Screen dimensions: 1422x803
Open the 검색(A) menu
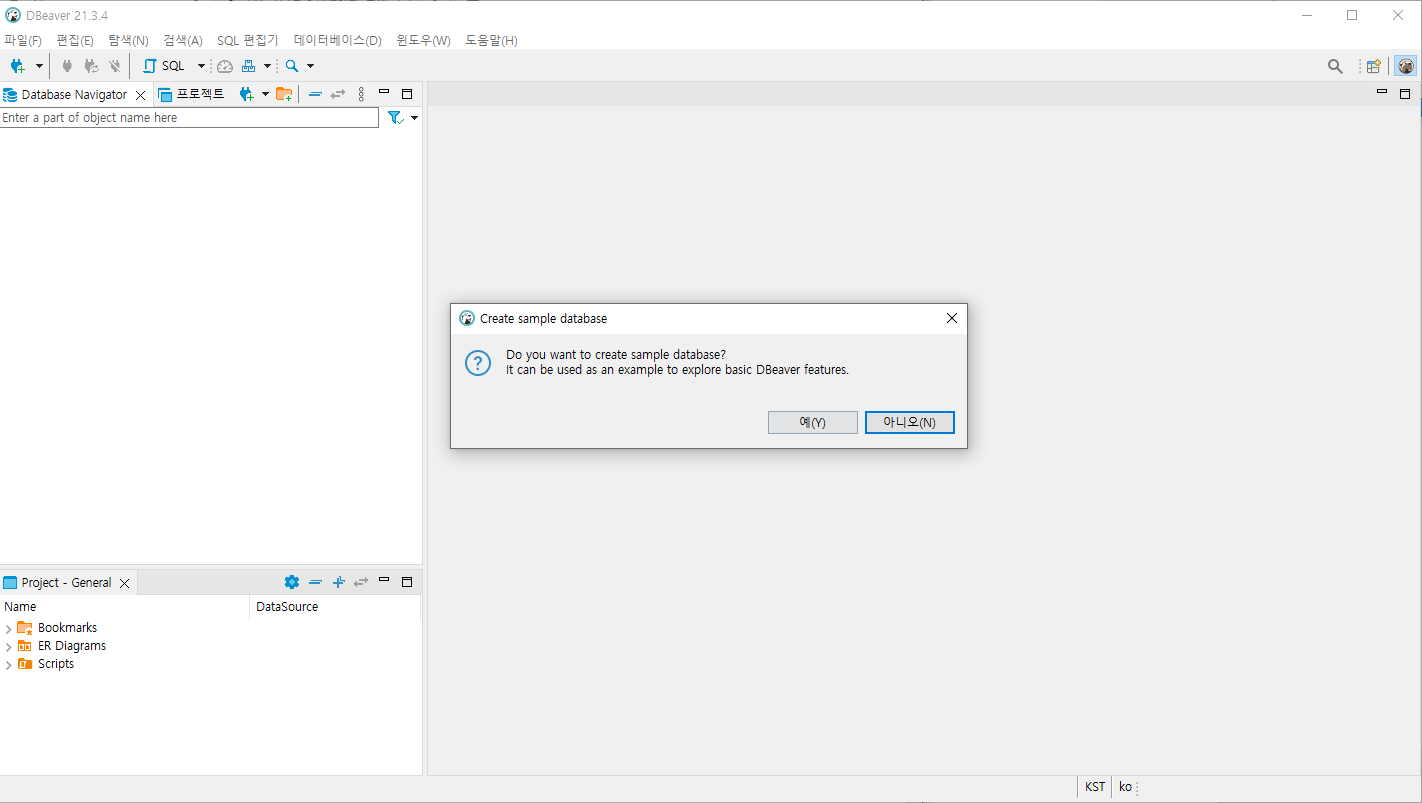point(183,40)
